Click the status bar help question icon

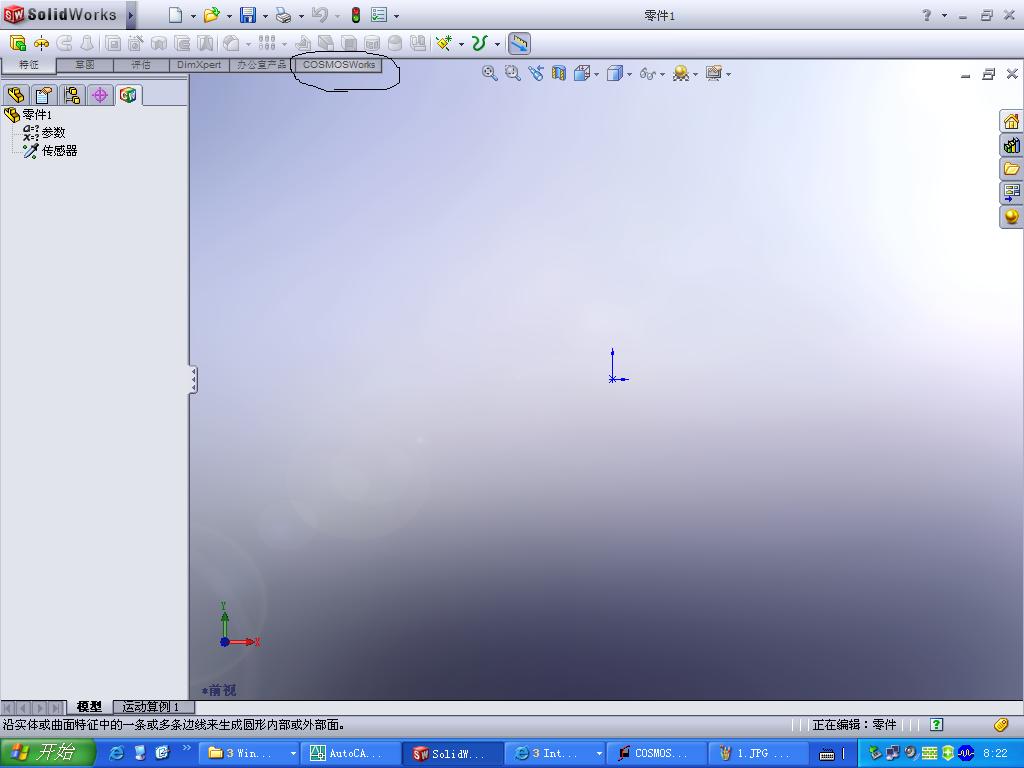point(936,724)
